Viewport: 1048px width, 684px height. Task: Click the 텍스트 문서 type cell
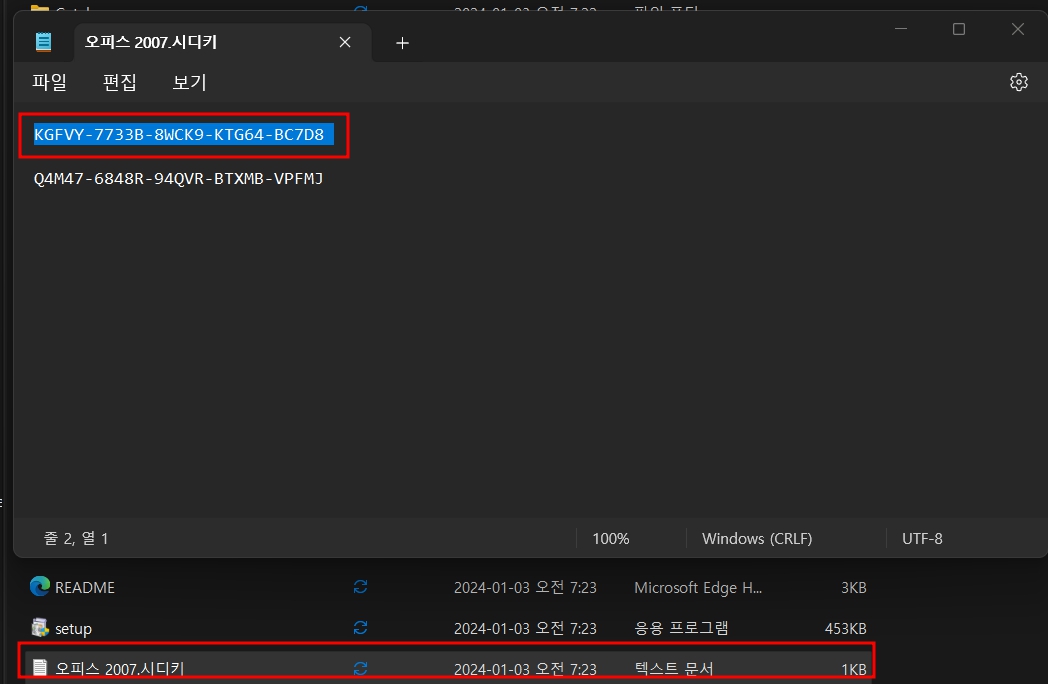(674, 669)
